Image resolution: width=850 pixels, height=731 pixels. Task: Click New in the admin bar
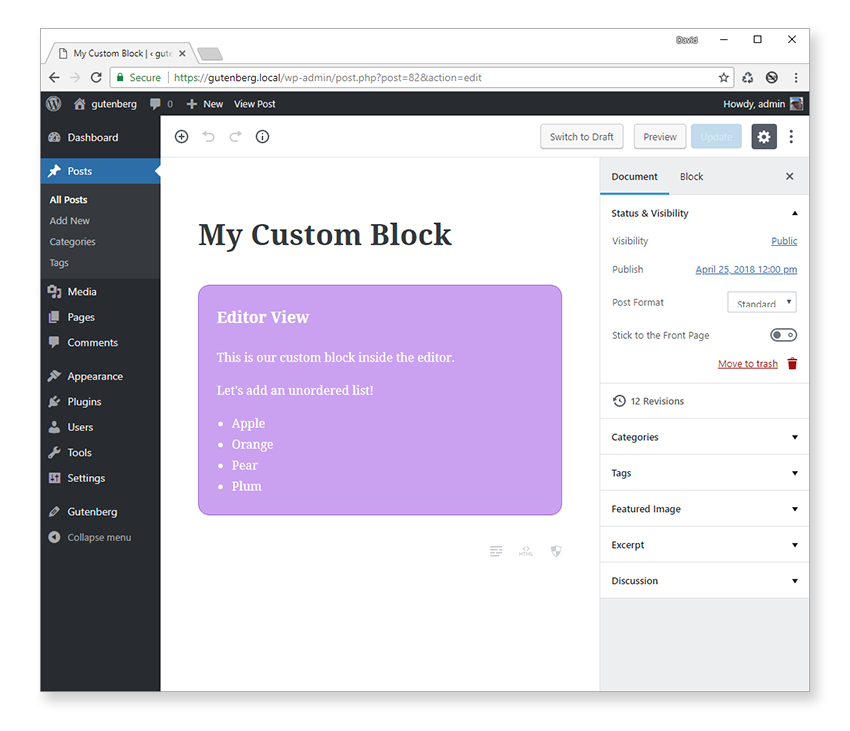tap(205, 104)
